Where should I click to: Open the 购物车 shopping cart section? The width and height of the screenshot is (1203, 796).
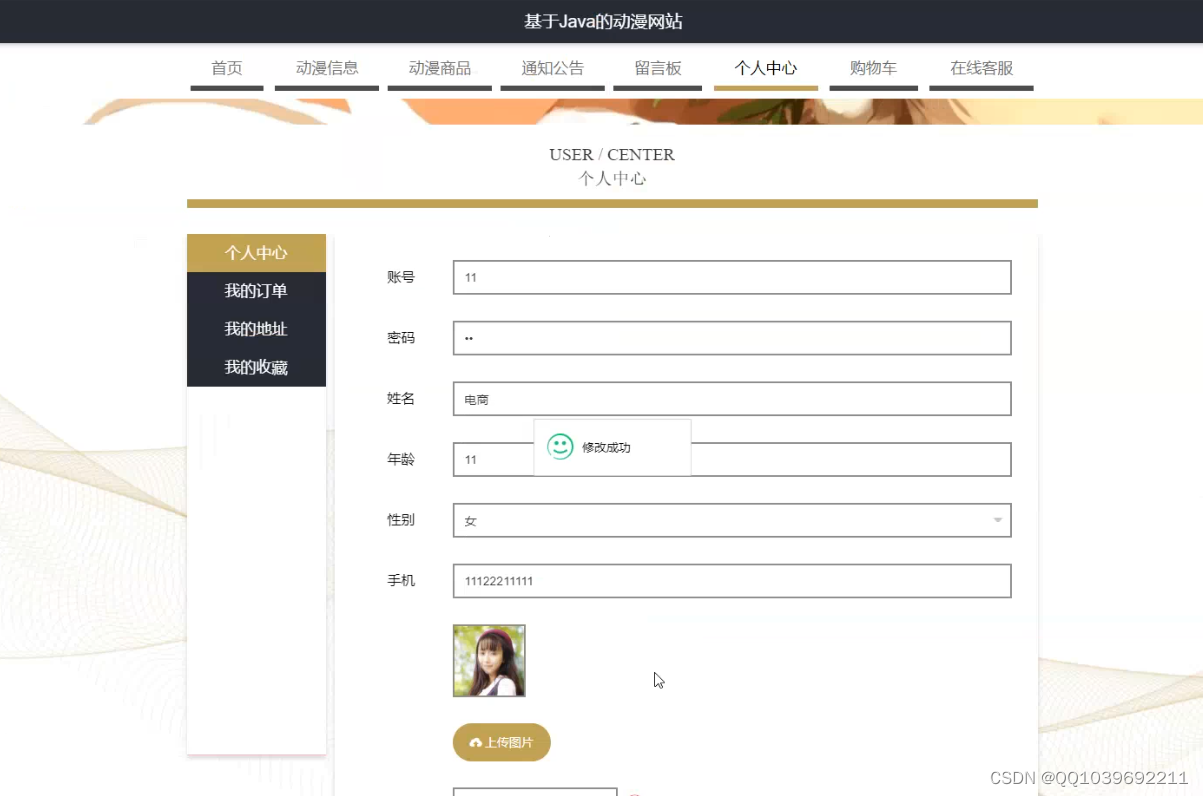tap(873, 68)
